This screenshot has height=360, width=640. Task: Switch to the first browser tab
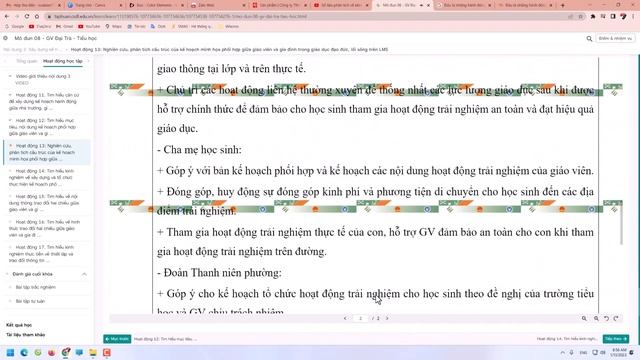click(x=33, y=5)
